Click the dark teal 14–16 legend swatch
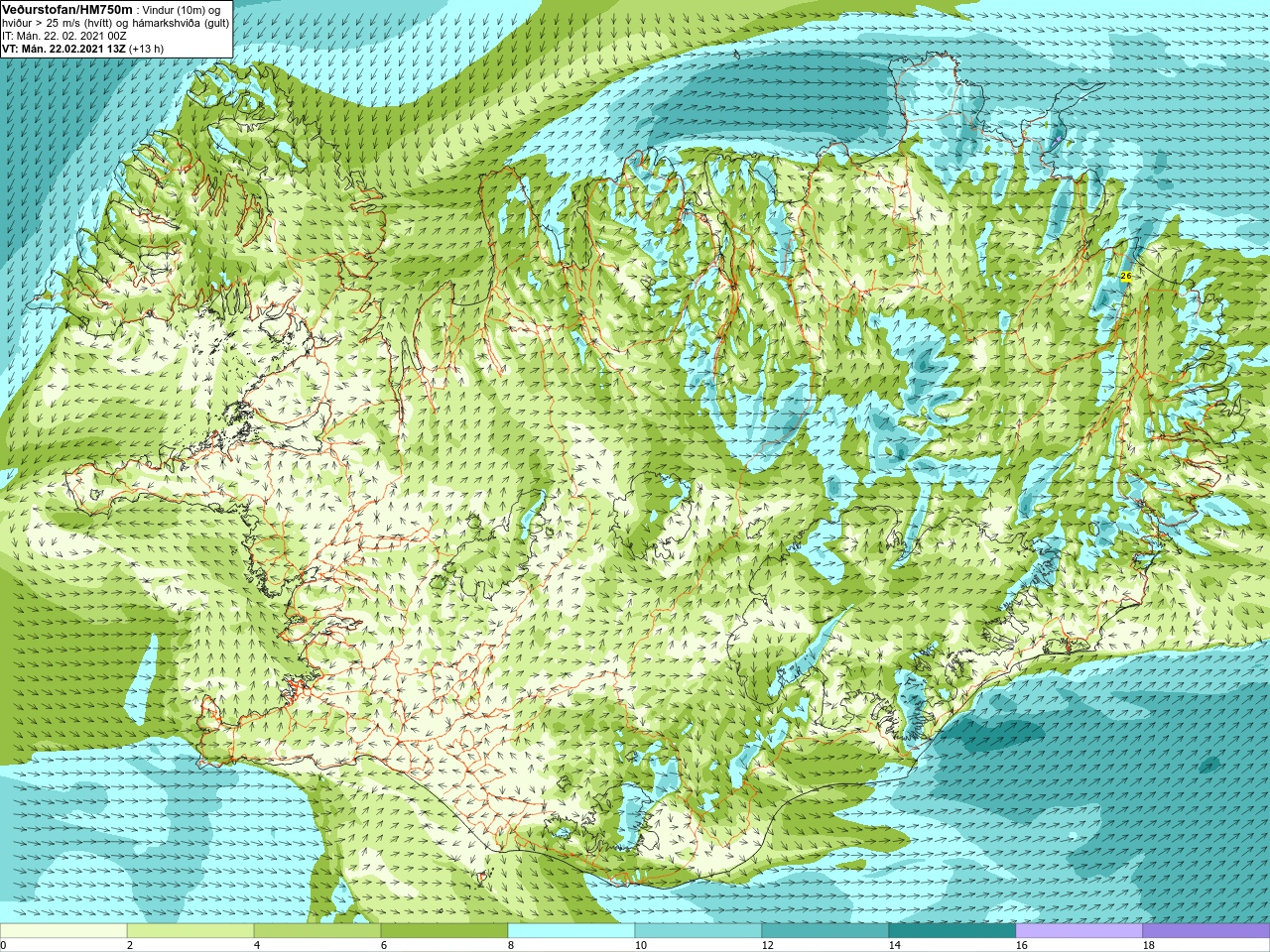1270x952 pixels. click(x=952, y=931)
